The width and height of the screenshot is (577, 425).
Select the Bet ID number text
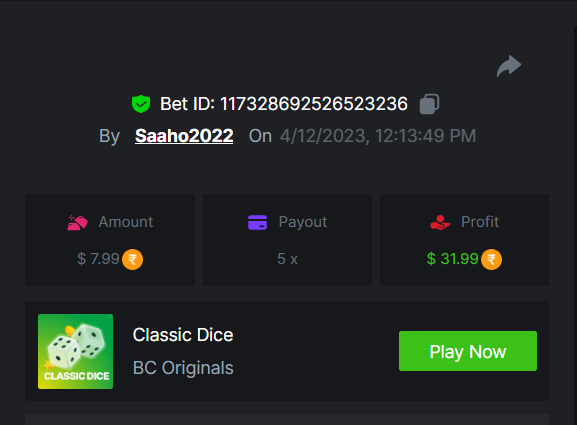[x=314, y=104]
